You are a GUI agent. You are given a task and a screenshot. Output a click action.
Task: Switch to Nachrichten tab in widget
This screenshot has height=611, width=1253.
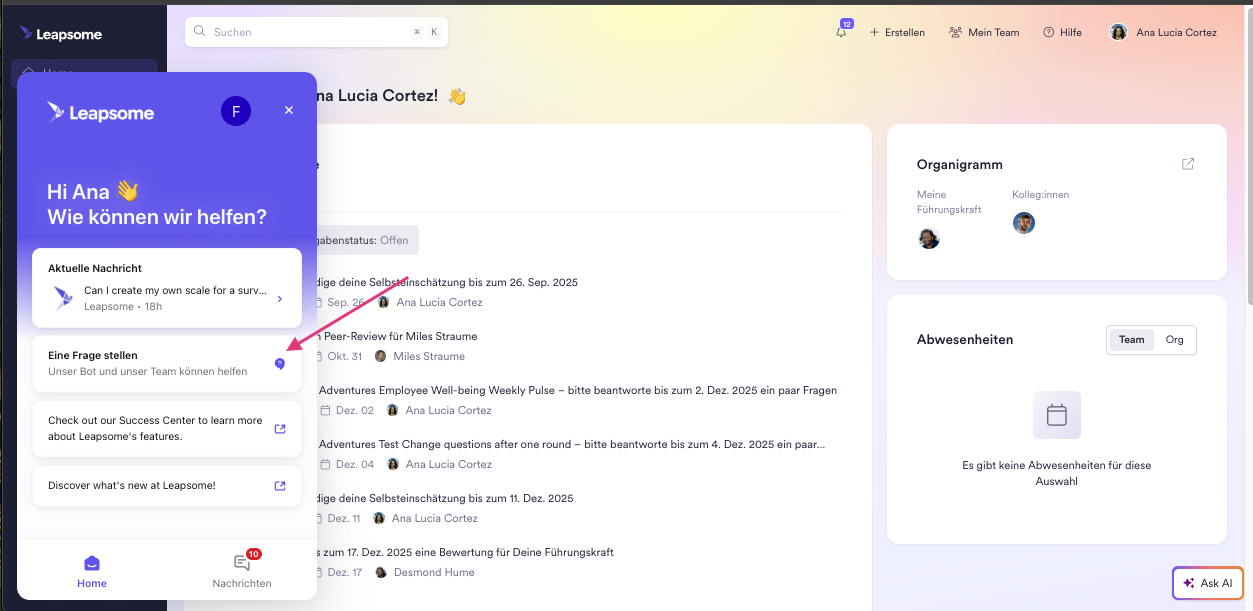coord(242,571)
